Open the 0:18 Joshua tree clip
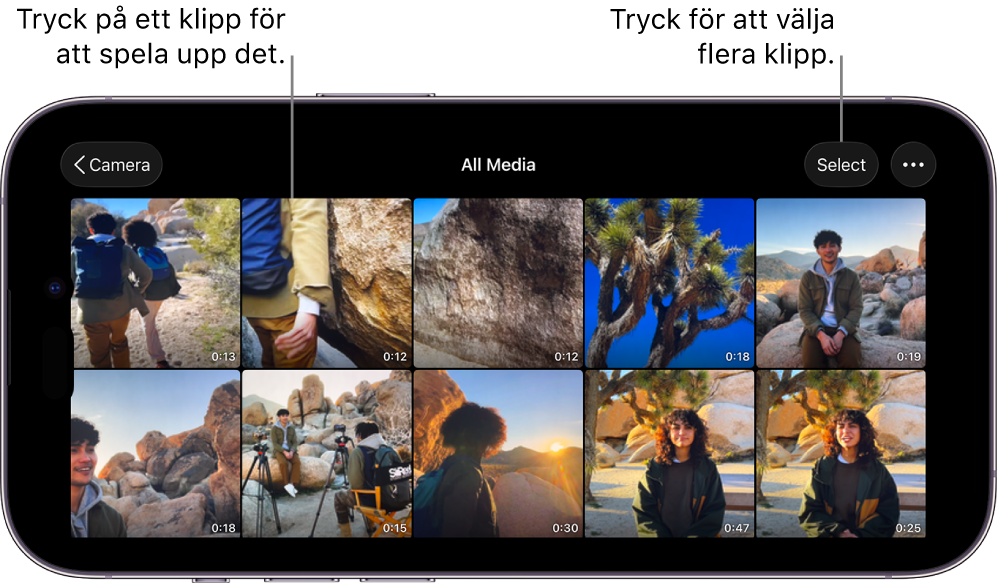Image resolution: width=998 pixels, height=583 pixels. (669, 283)
